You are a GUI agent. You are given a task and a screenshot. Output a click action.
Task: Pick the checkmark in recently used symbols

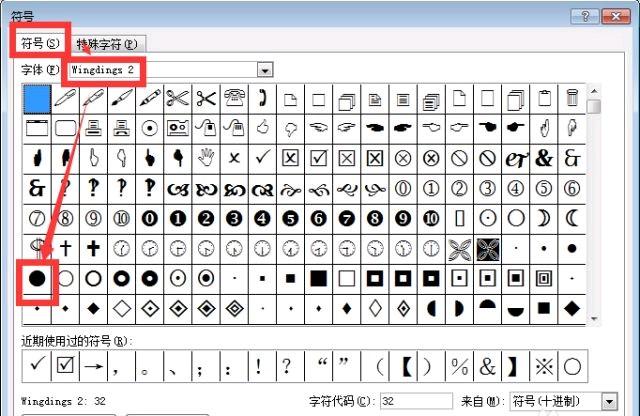tap(37, 366)
